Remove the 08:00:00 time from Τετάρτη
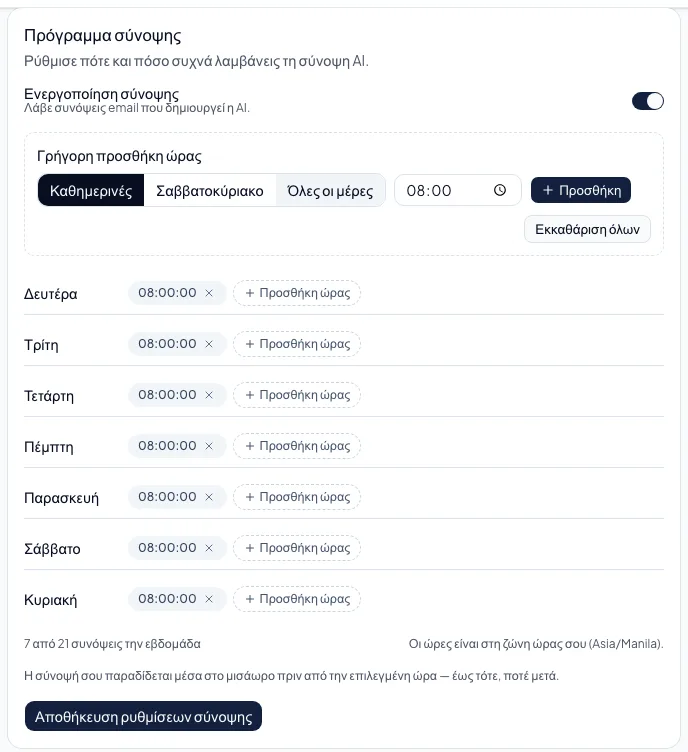688x752 pixels. [209, 395]
